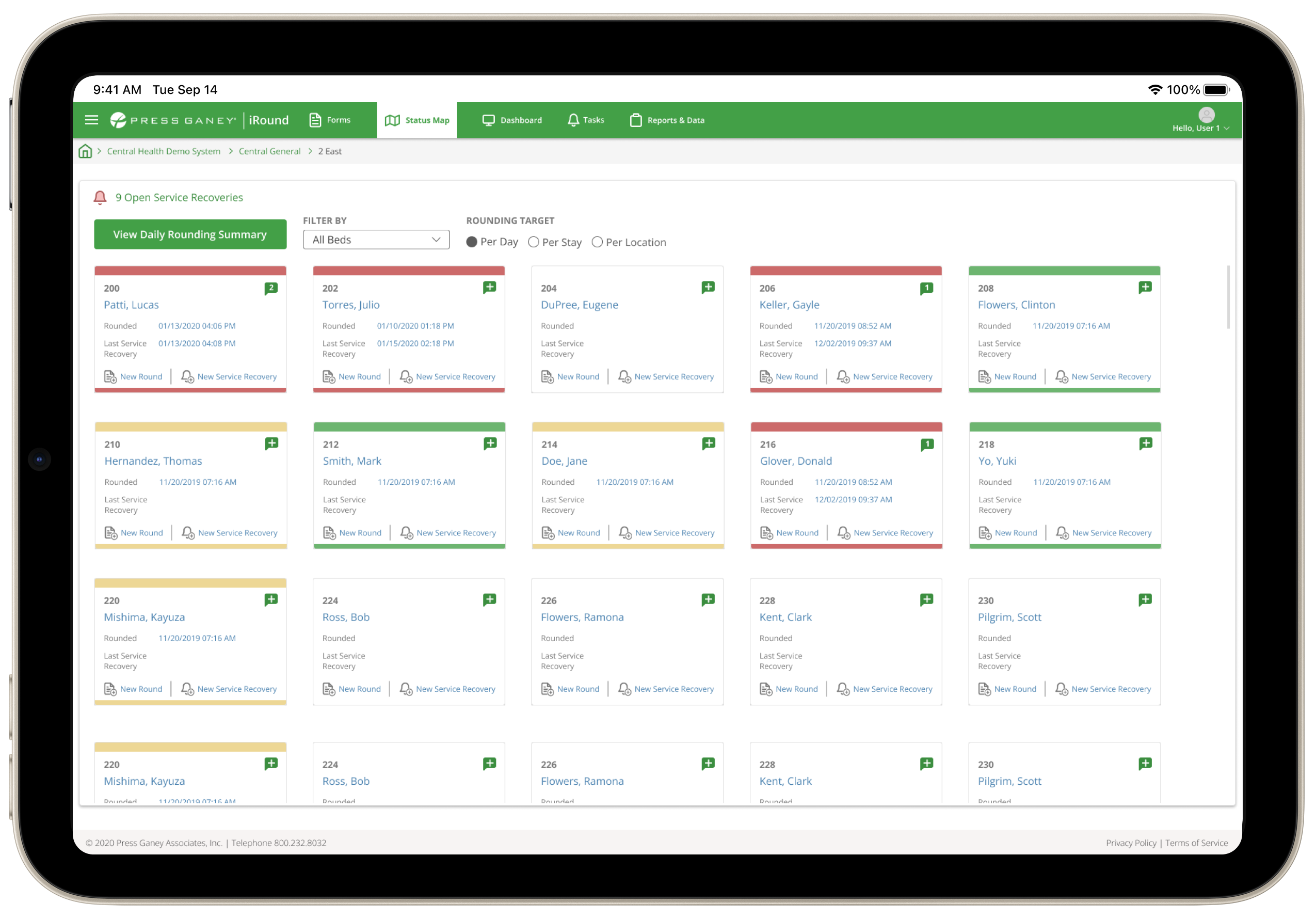Add note on room 202 card
The image size is (1316, 919).
(489, 288)
